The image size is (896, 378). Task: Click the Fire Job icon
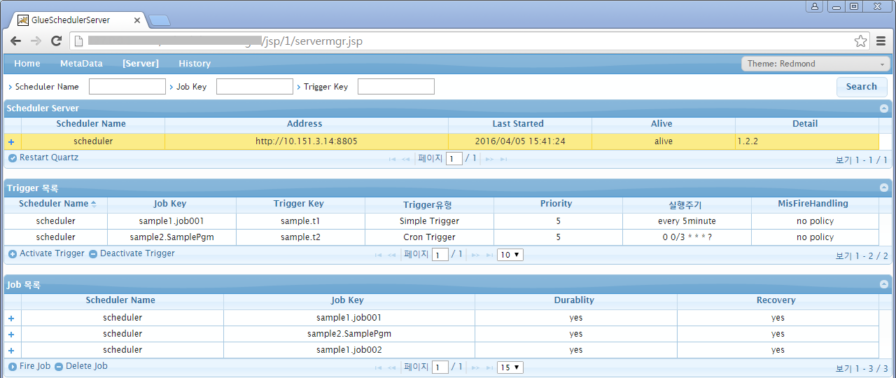point(13,367)
